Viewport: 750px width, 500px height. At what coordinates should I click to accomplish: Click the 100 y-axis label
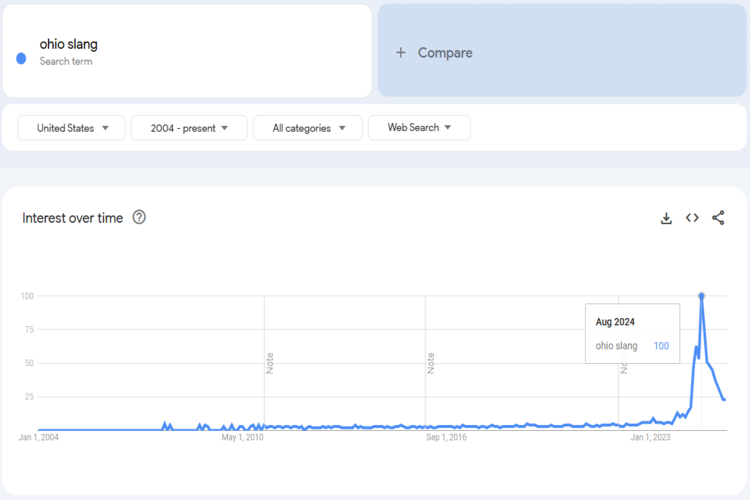point(27,296)
